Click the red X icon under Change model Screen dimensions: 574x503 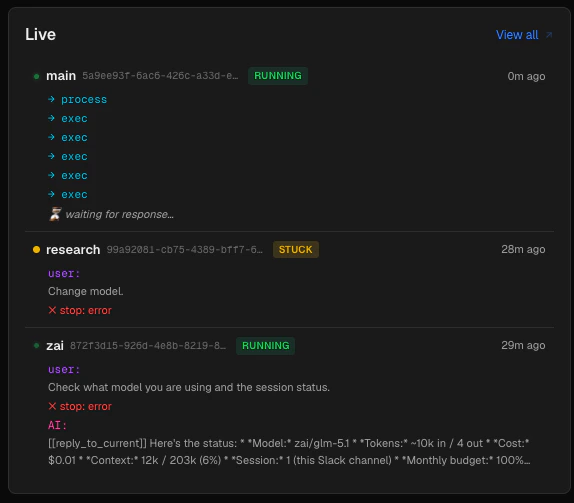point(52,310)
